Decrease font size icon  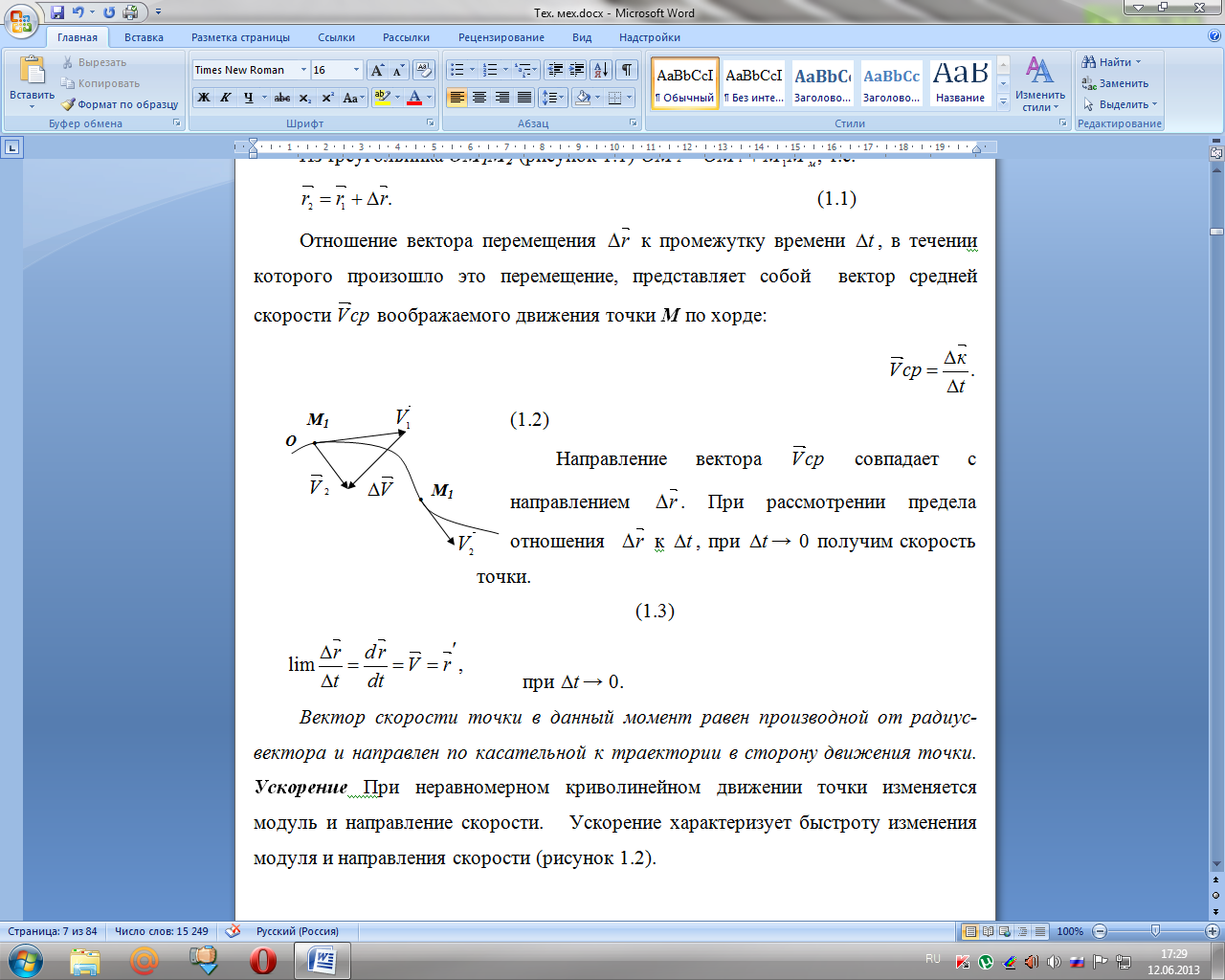(398, 70)
